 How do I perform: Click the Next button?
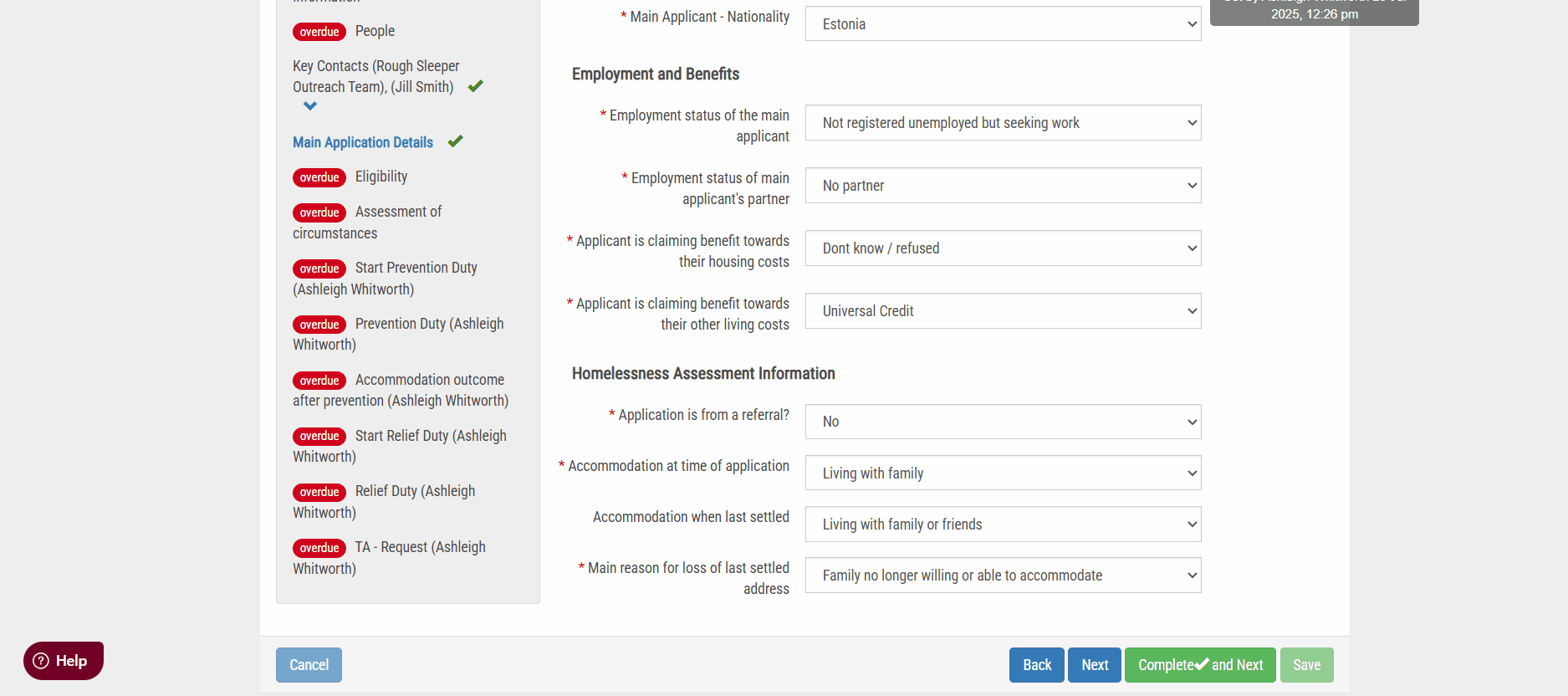(1094, 665)
